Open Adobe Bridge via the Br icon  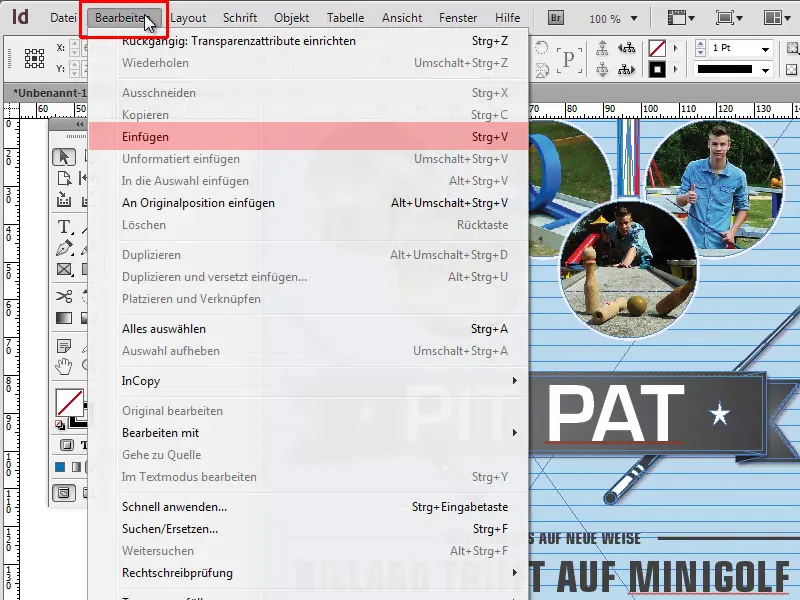tap(554, 16)
